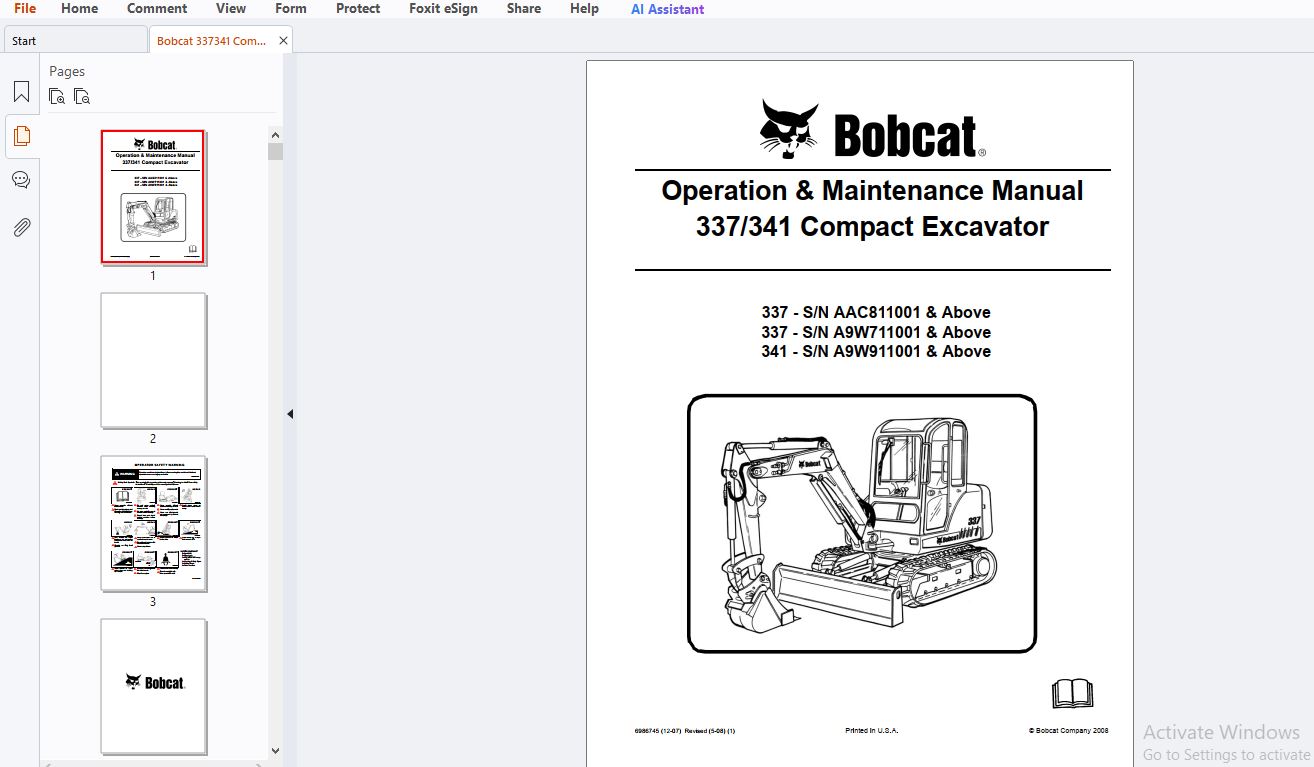Open the Help ribbon tab
The image size is (1314, 767).
(x=584, y=9)
